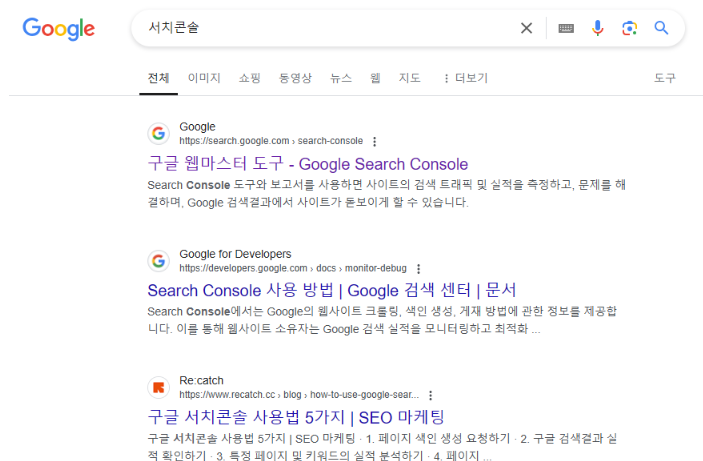Switch to the 쇼핑 tab
This screenshot has width=703, height=461.
click(250, 78)
